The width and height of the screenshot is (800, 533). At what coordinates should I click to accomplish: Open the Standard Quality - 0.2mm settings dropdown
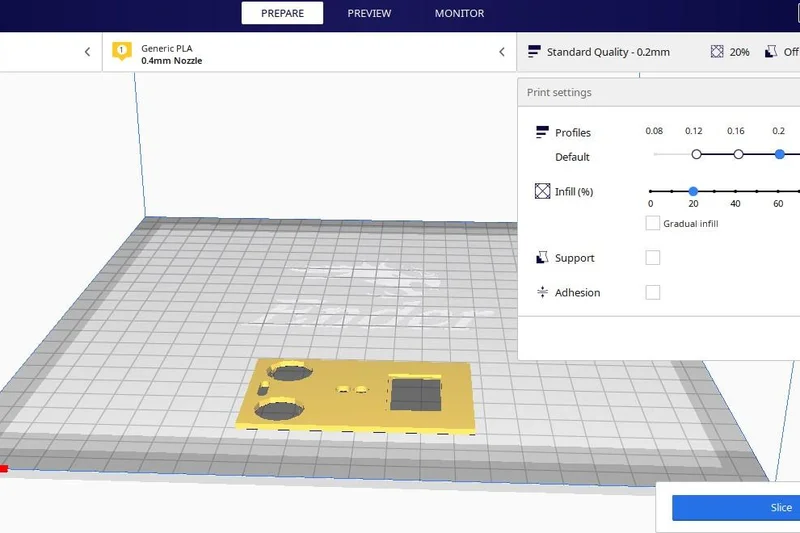click(x=608, y=52)
